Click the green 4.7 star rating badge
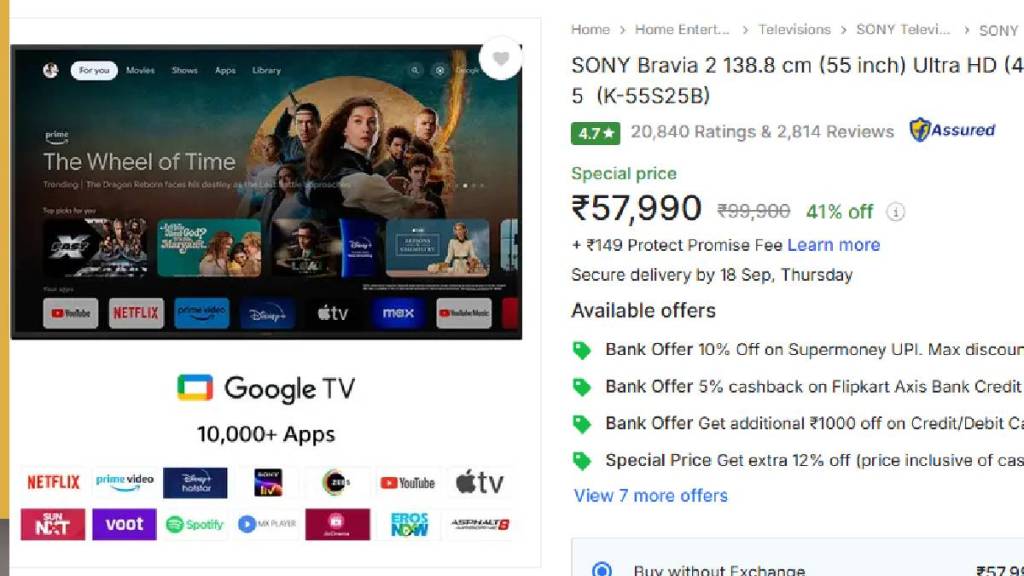 595,133
